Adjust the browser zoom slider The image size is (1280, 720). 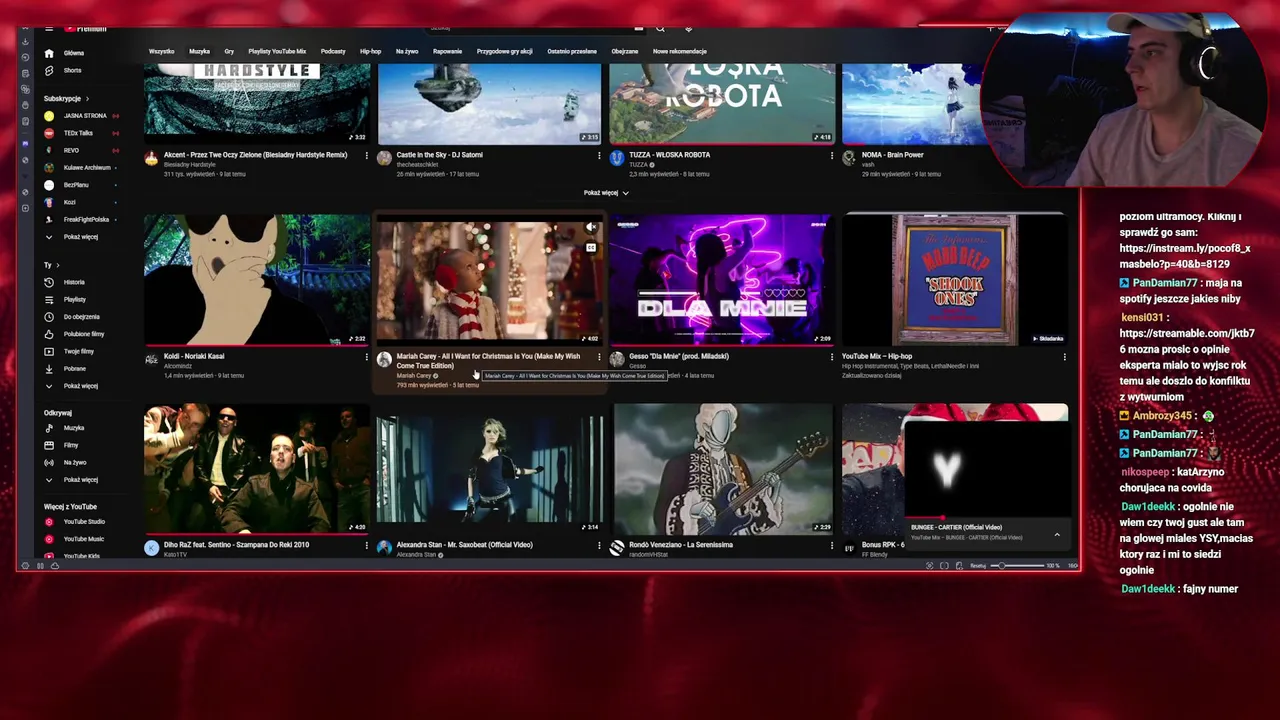click(x=1015, y=566)
